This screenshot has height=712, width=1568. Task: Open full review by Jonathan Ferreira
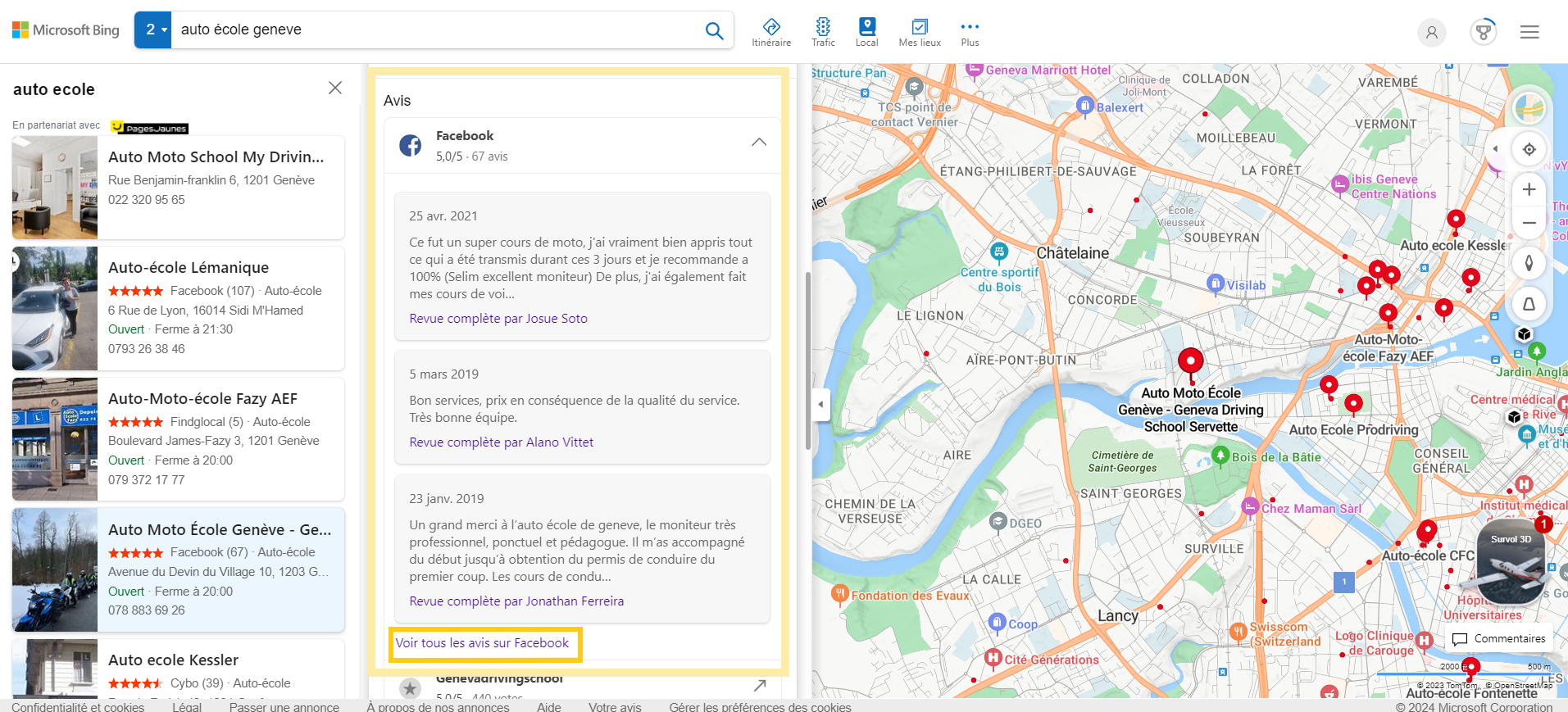click(x=516, y=601)
